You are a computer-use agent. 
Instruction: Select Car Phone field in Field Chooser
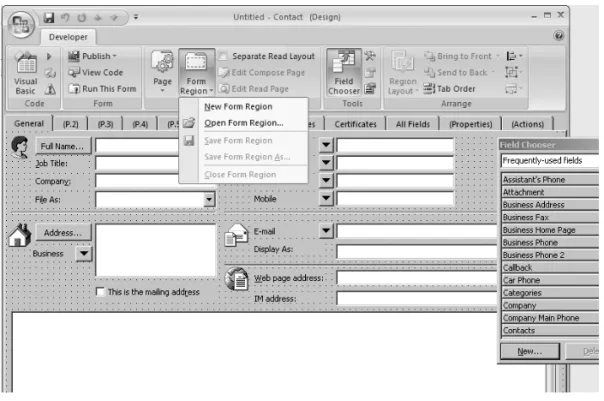coord(550,280)
